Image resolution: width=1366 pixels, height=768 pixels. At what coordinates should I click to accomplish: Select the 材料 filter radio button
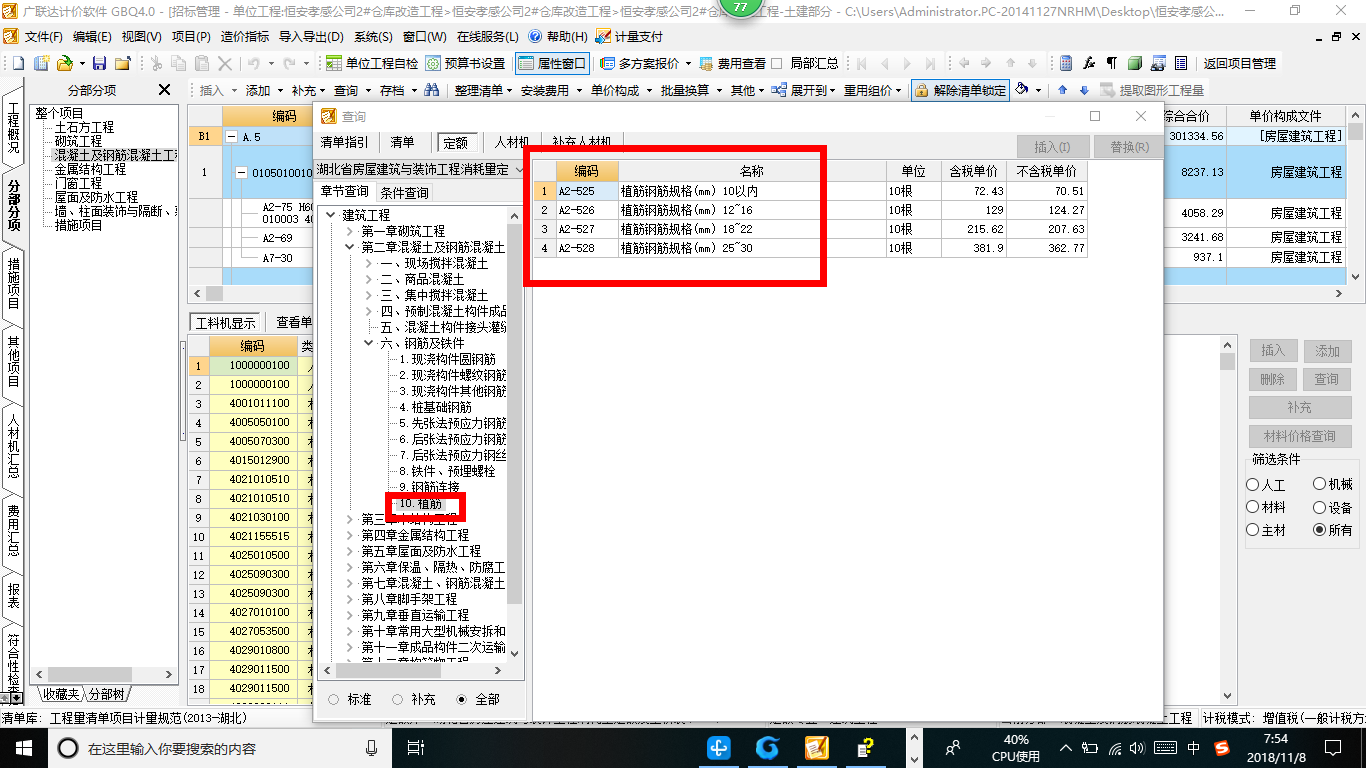[1253, 507]
